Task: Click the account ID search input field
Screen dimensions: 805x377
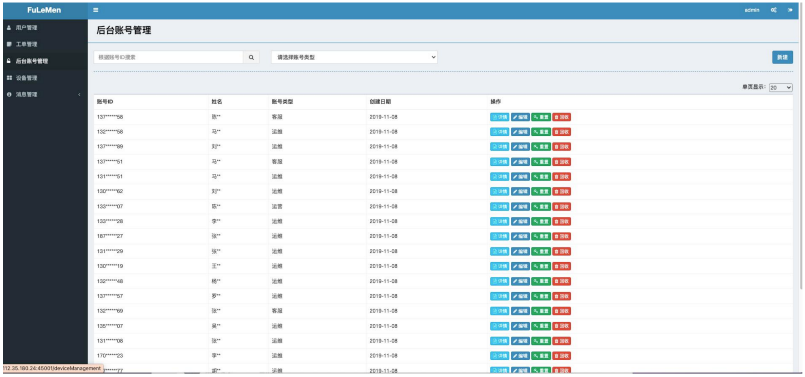Action: click(x=168, y=58)
